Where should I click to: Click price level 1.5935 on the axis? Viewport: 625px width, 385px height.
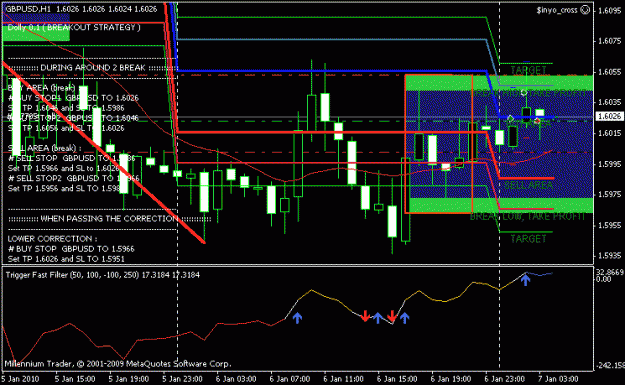pos(610,255)
